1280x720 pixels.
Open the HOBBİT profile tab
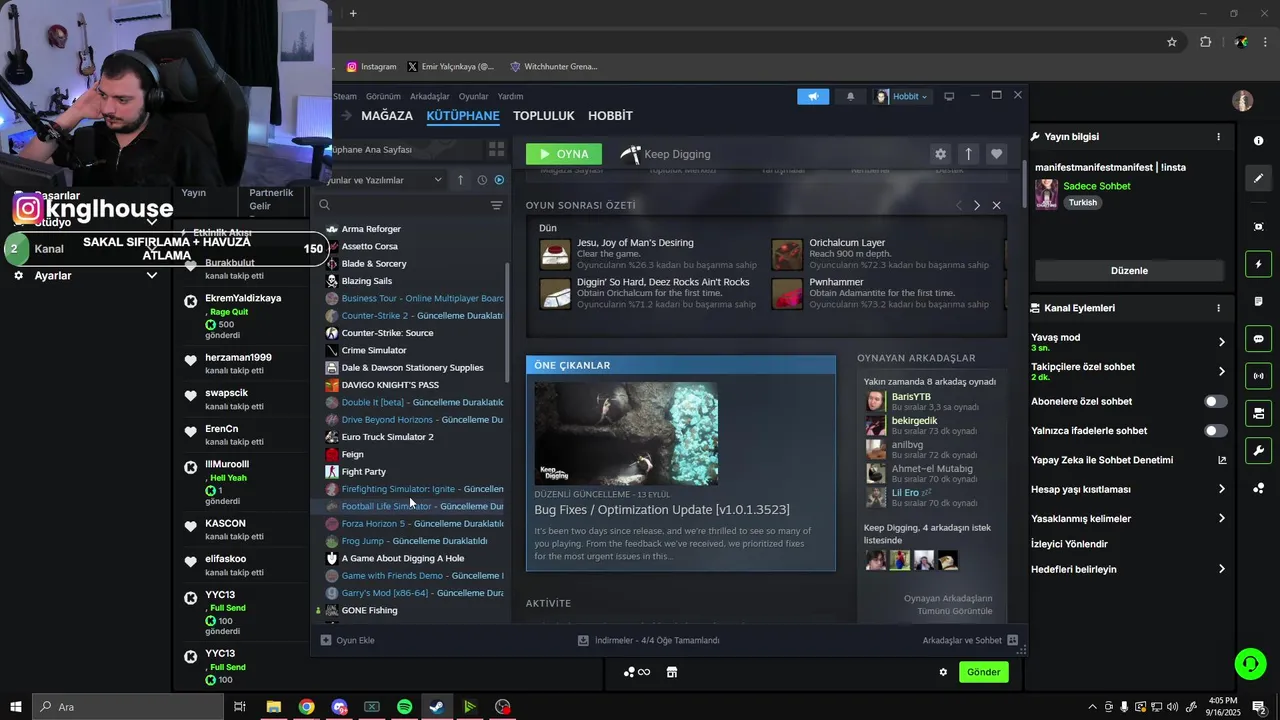tap(610, 116)
